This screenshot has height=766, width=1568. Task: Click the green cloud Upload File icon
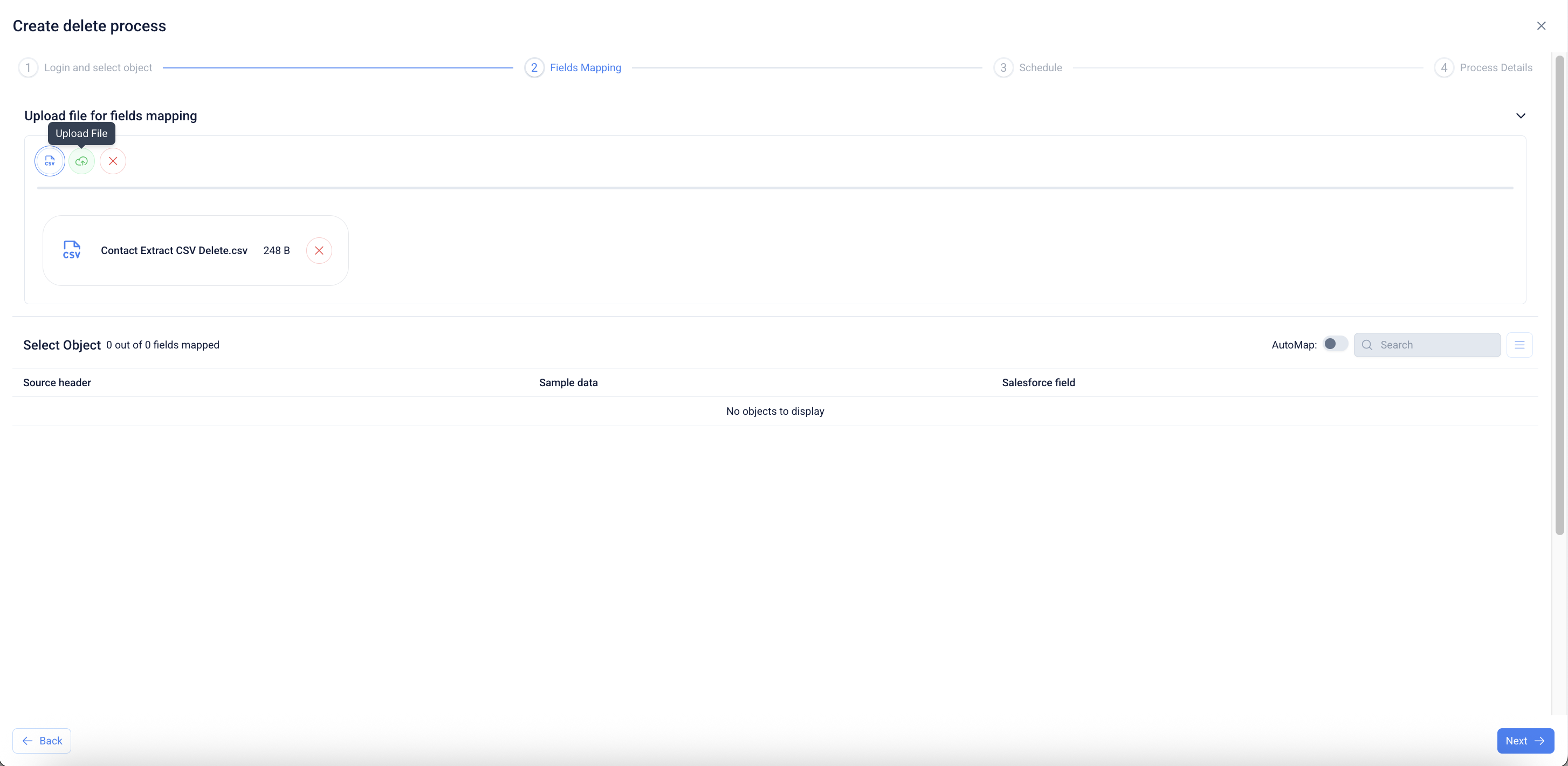(81, 161)
